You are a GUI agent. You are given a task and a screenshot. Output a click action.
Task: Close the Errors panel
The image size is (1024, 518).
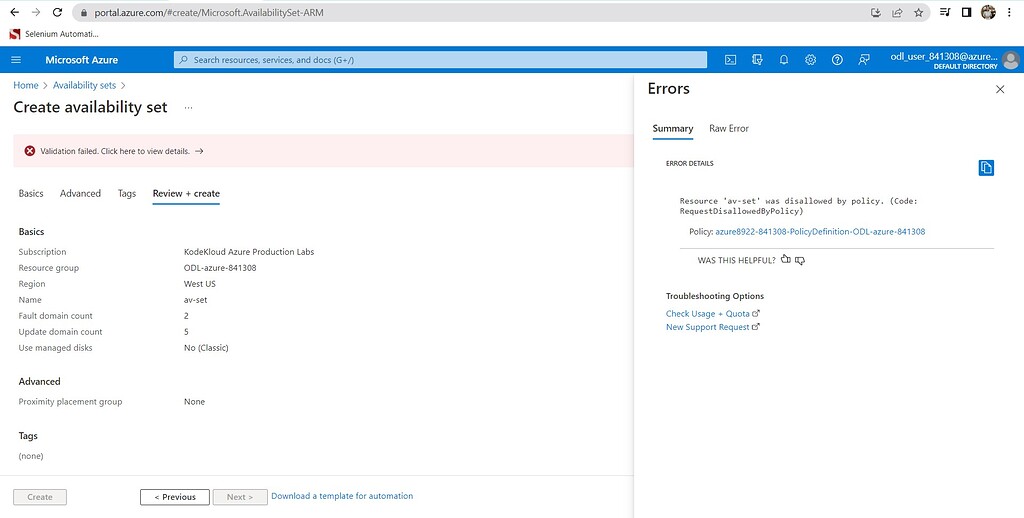[x=1000, y=89]
